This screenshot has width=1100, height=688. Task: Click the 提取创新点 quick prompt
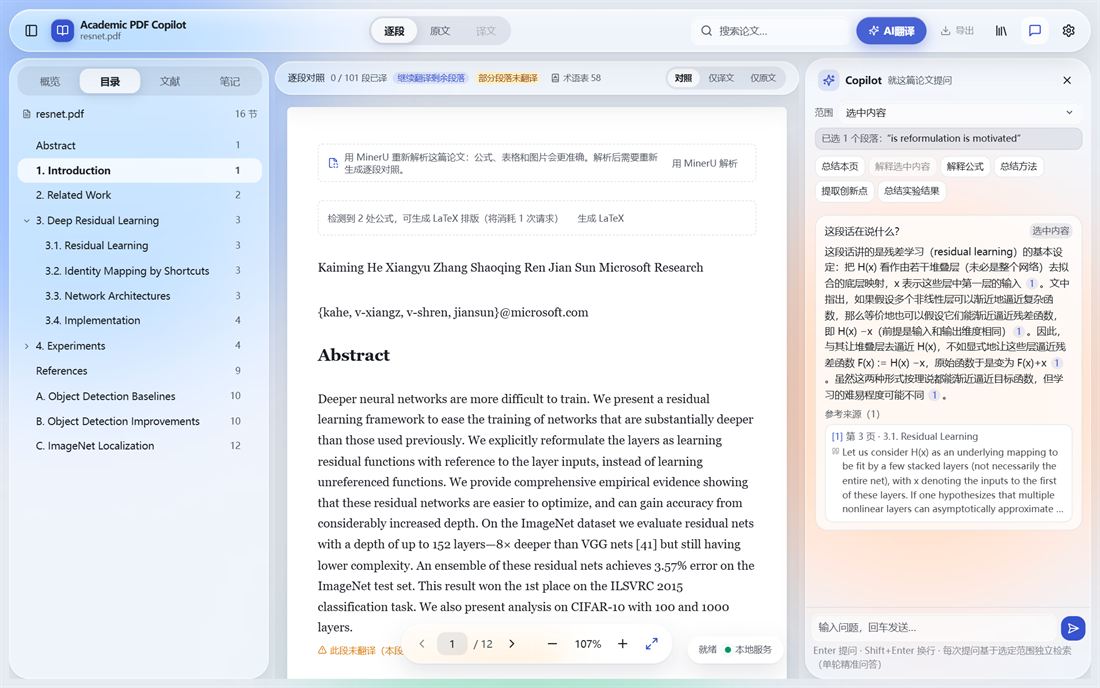coord(844,191)
